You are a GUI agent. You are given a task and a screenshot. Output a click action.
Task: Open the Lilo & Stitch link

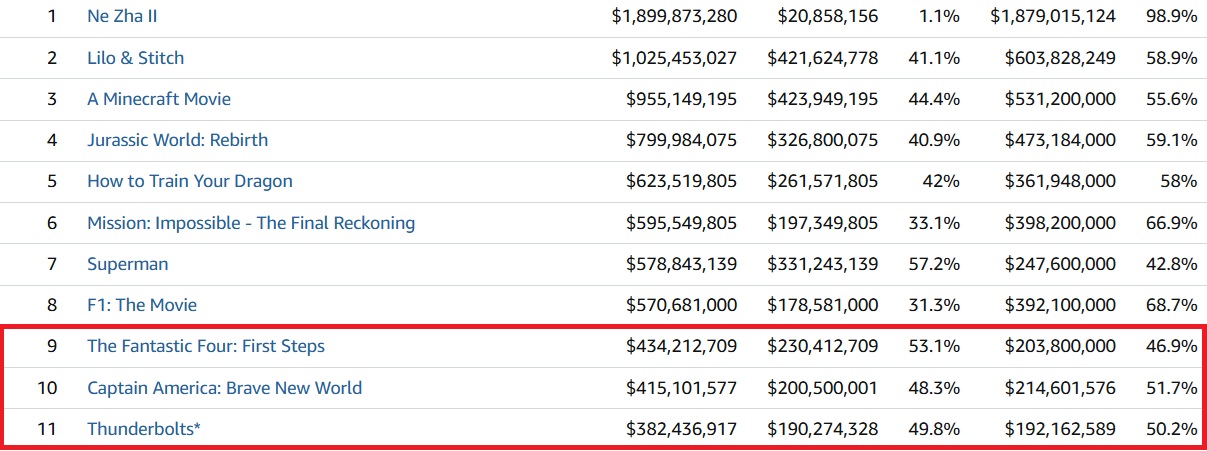136,58
